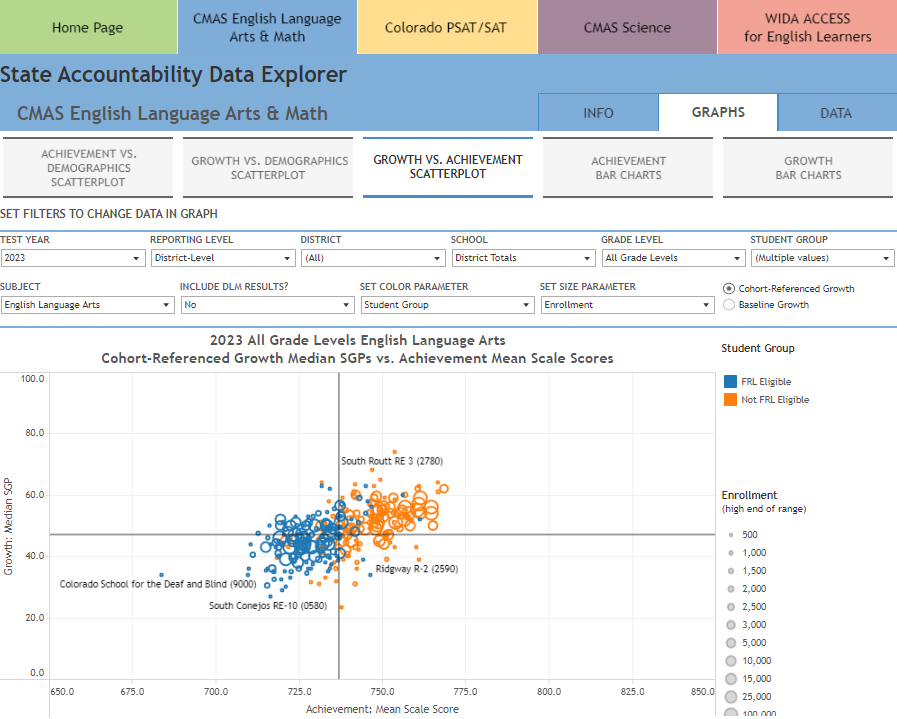Screen dimensions: 897x719
Task: Open the Grade Level dropdown
Action: 671,258
